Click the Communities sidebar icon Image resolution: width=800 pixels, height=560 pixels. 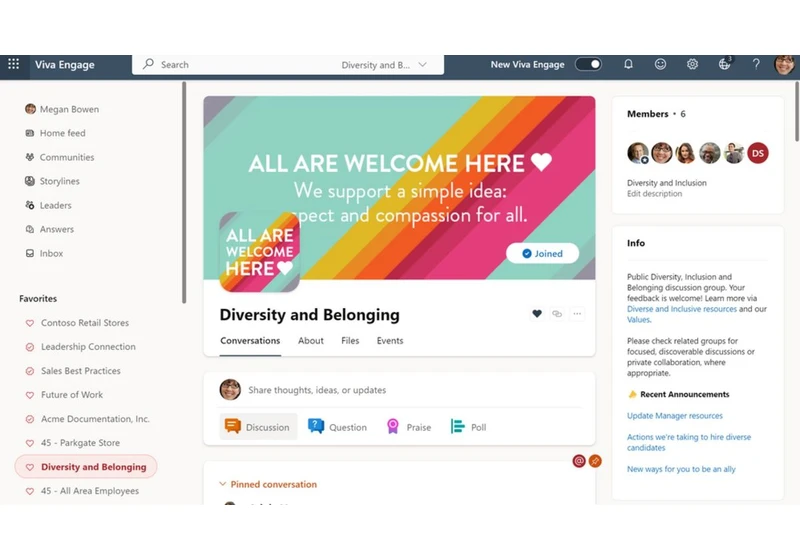(30, 157)
